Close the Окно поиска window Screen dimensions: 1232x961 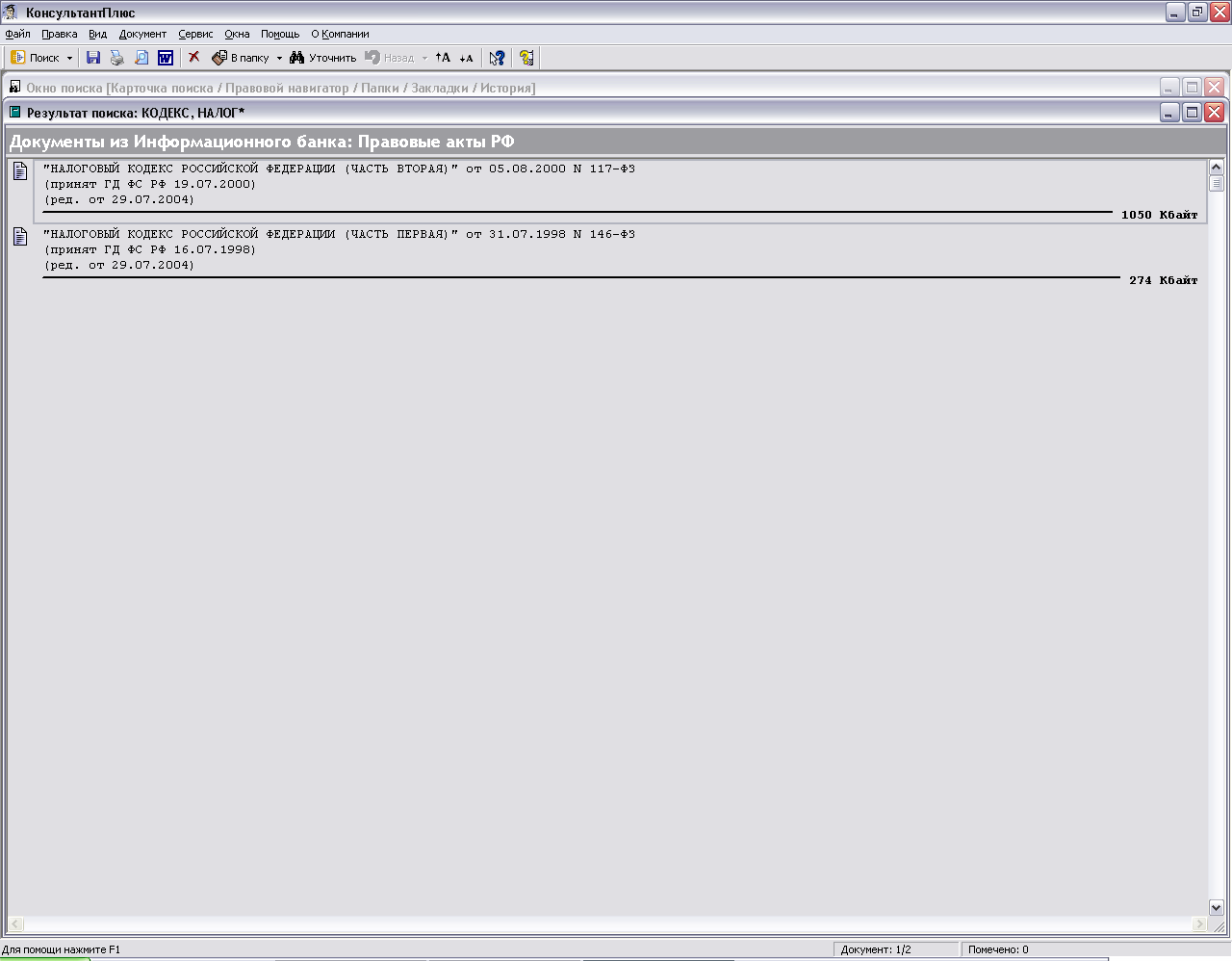[1214, 88]
